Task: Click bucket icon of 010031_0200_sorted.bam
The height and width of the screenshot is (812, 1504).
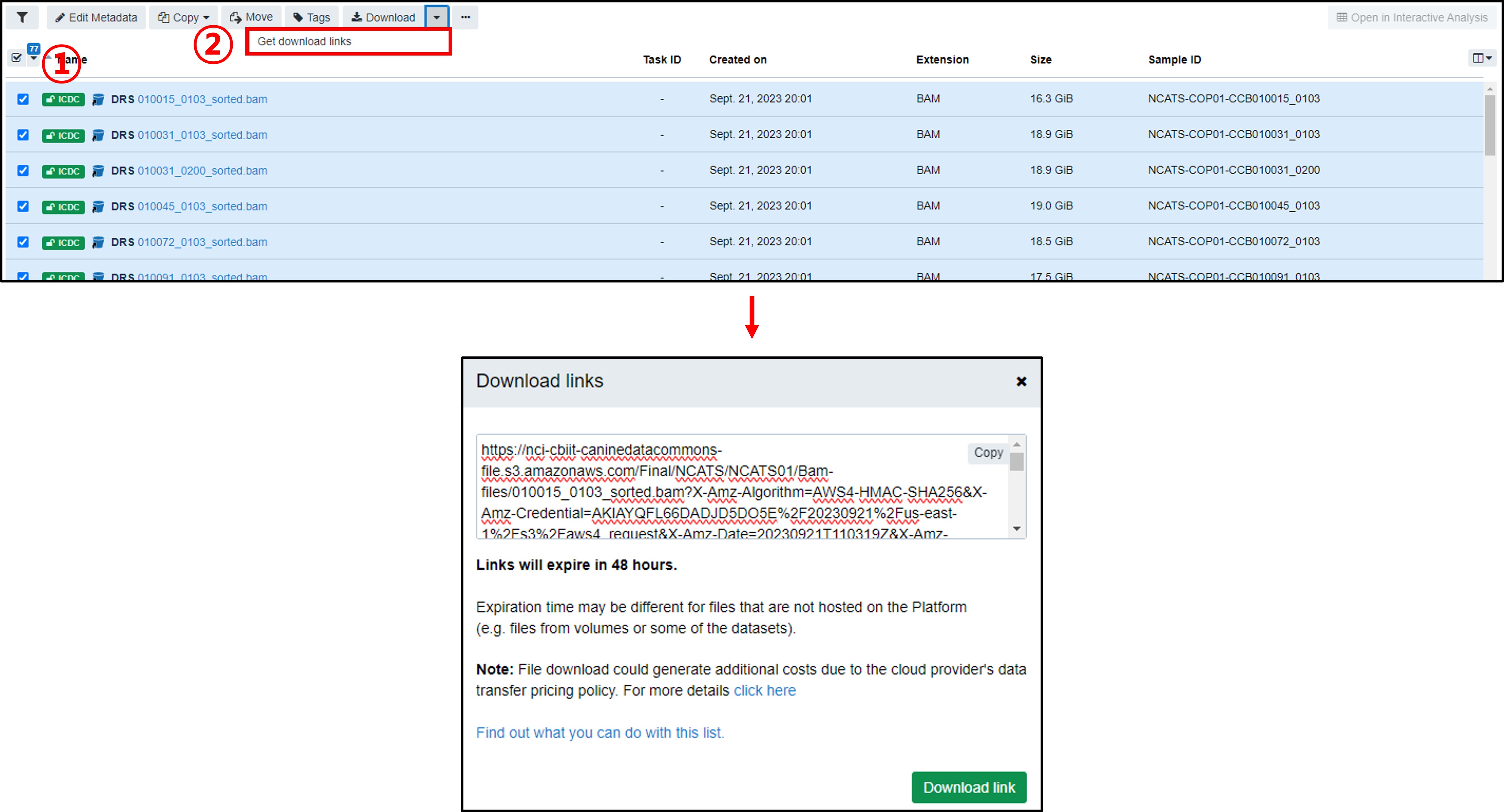Action: tap(98, 171)
